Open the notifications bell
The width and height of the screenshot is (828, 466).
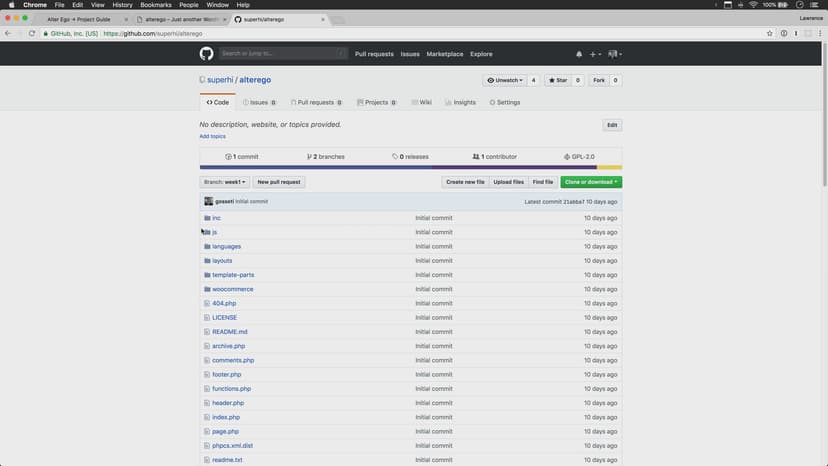pyautogui.click(x=578, y=54)
